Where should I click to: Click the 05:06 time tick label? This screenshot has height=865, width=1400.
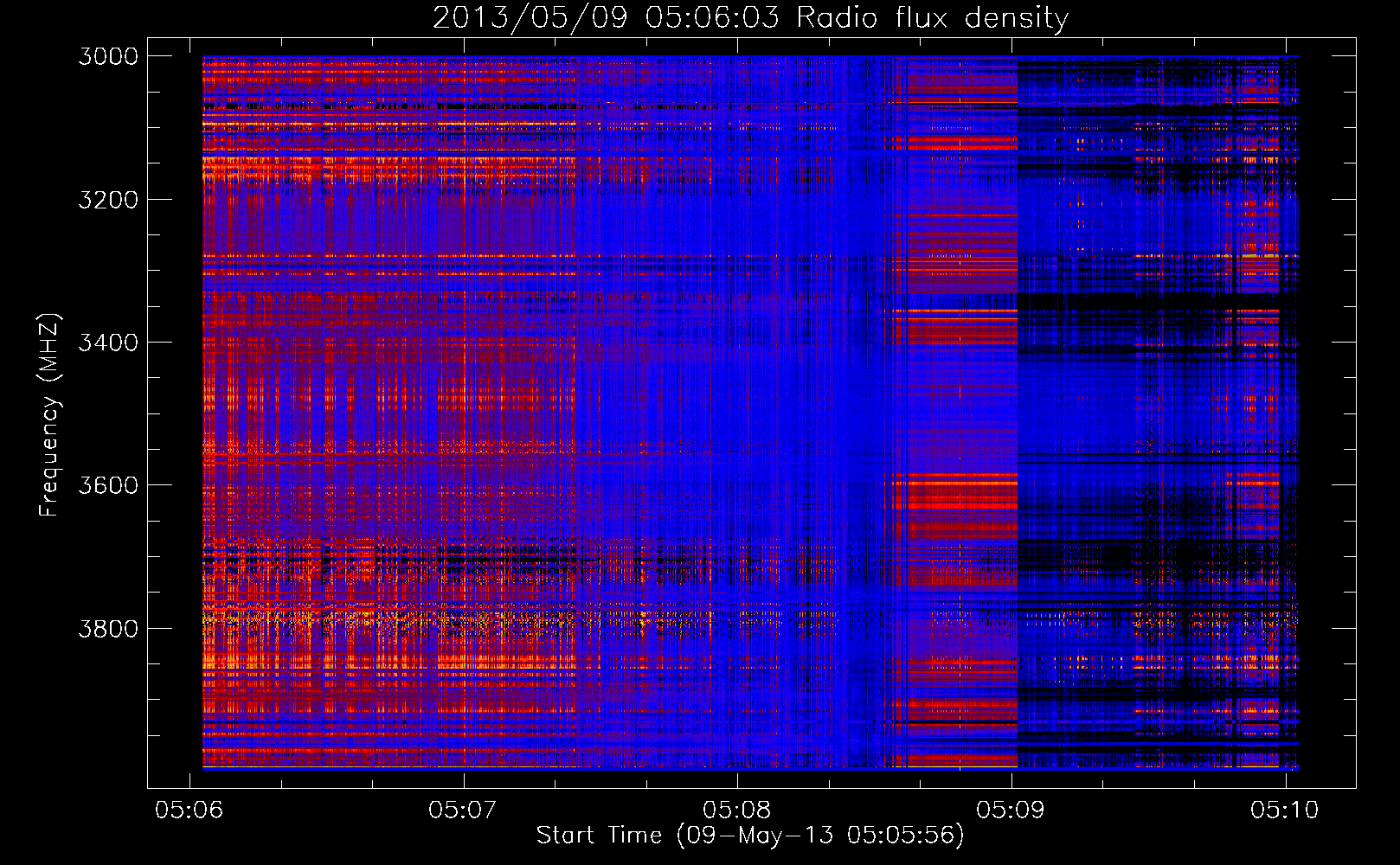(x=189, y=810)
